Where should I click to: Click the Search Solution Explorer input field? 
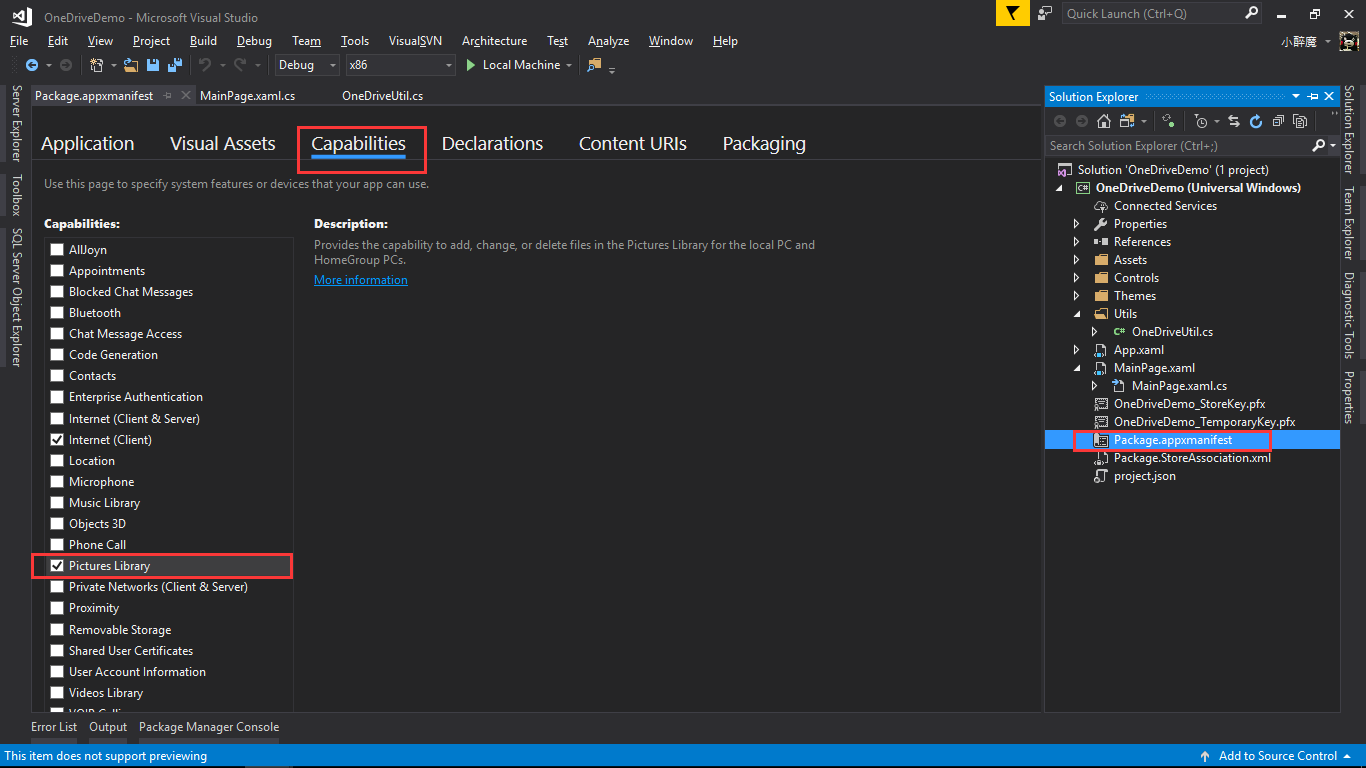coord(1177,146)
